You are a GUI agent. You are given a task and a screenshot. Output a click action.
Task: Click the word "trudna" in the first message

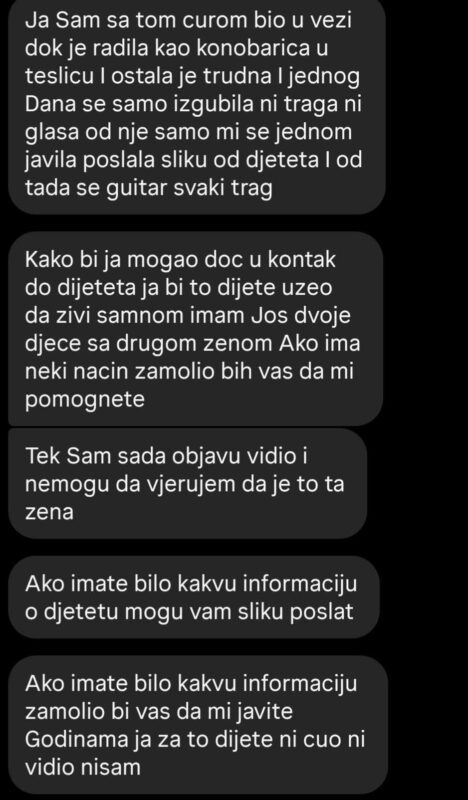(268, 76)
